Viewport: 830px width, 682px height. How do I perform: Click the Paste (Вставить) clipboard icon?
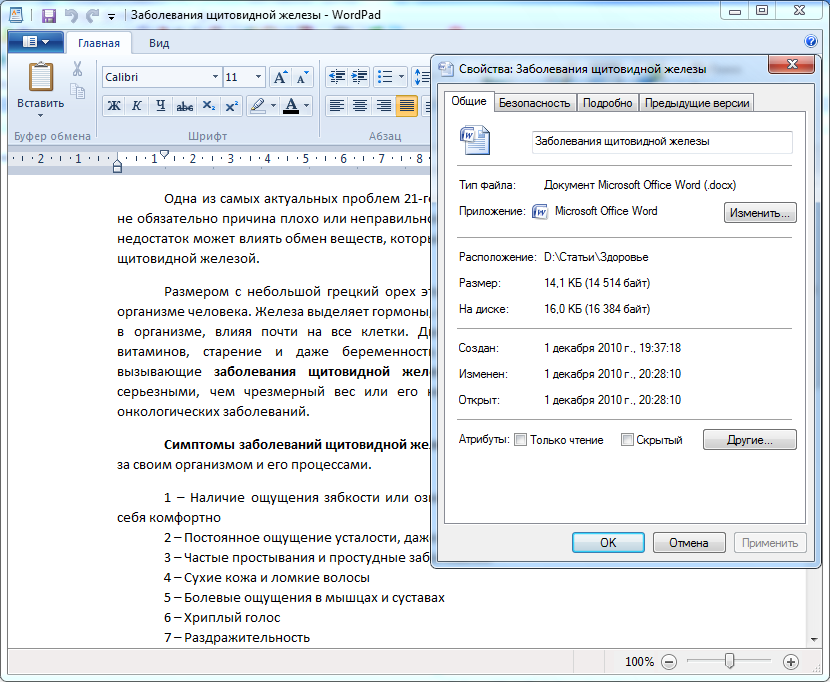point(41,78)
